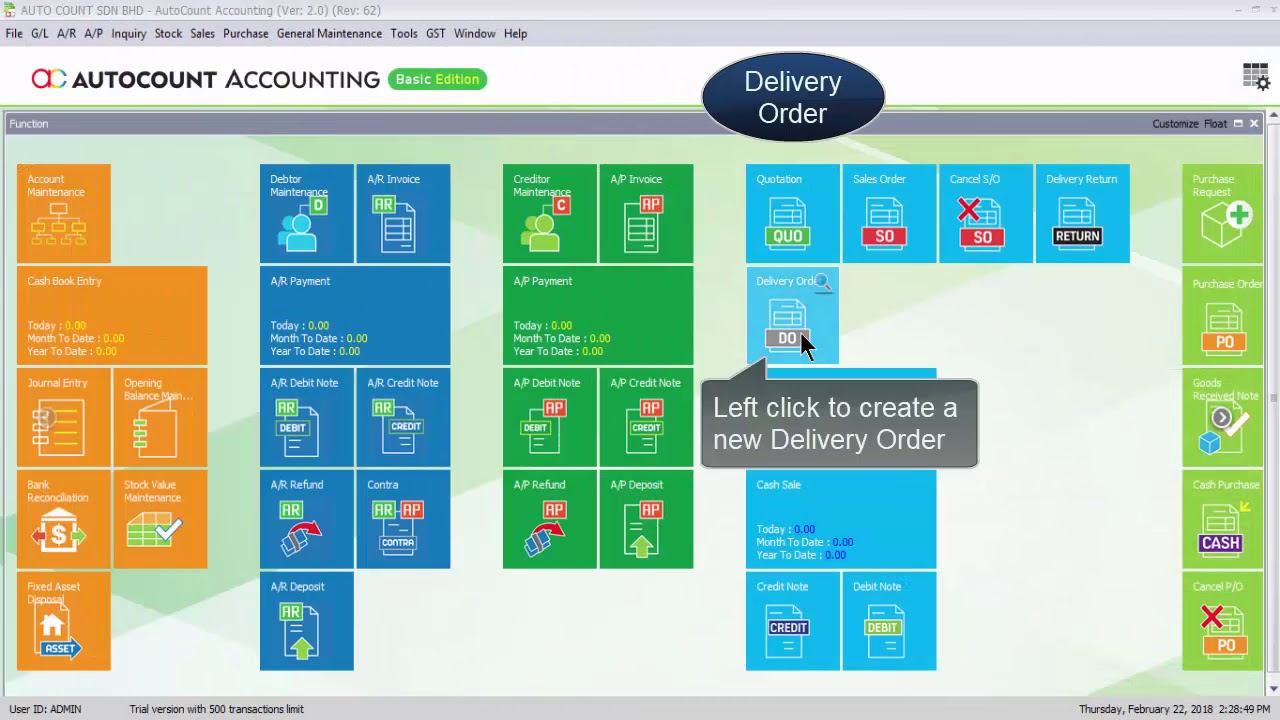Viewport: 1280px width, 720px height.
Task: Open the G/L menu
Action: click(x=40, y=33)
